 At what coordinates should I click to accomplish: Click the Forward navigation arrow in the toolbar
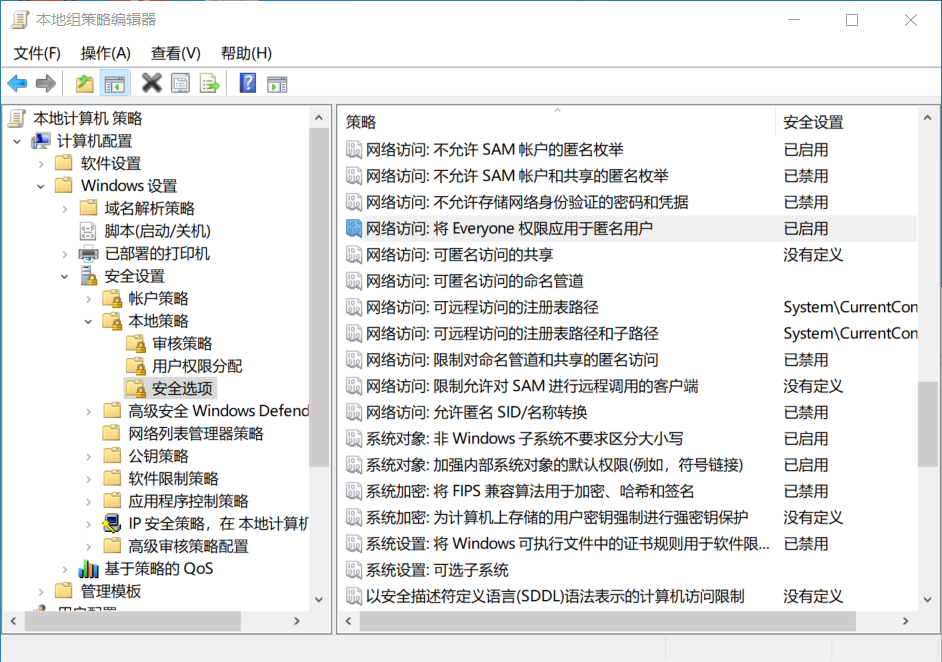[x=46, y=83]
